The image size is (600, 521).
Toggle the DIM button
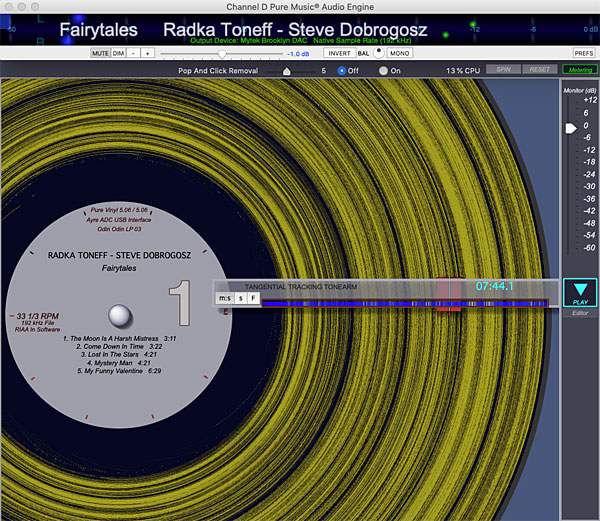(118, 53)
